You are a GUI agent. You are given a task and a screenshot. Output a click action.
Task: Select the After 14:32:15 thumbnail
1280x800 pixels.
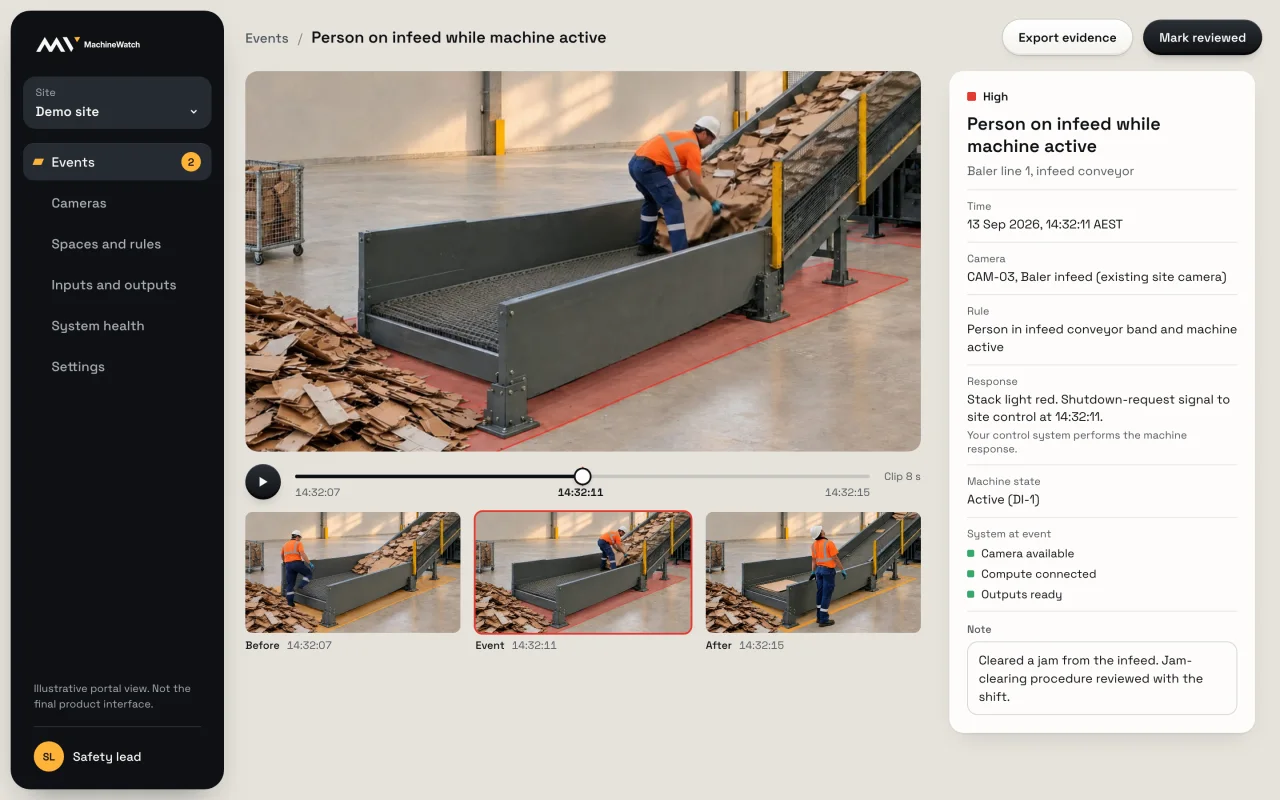click(813, 572)
